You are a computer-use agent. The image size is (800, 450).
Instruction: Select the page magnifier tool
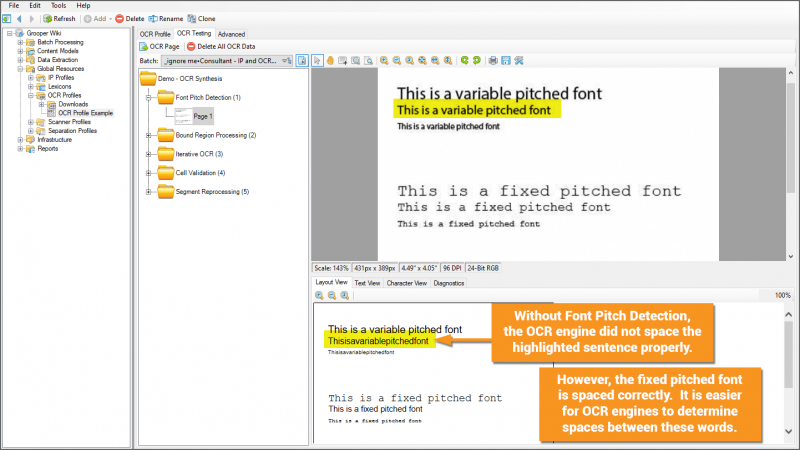coord(368,61)
